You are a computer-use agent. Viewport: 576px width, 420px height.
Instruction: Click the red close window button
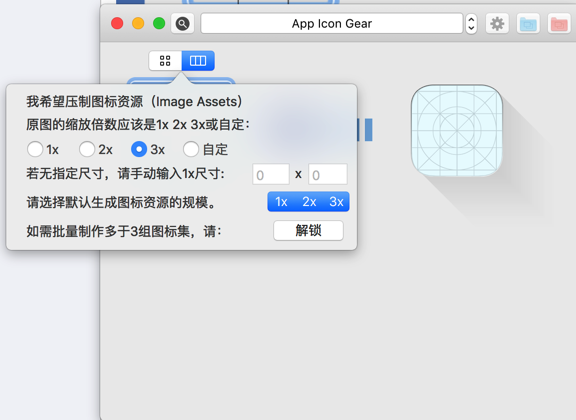(x=117, y=24)
